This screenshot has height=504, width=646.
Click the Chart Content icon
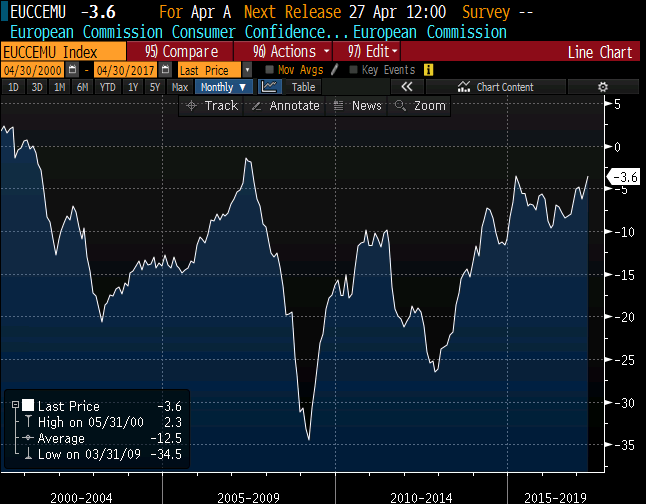[x=463, y=87]
